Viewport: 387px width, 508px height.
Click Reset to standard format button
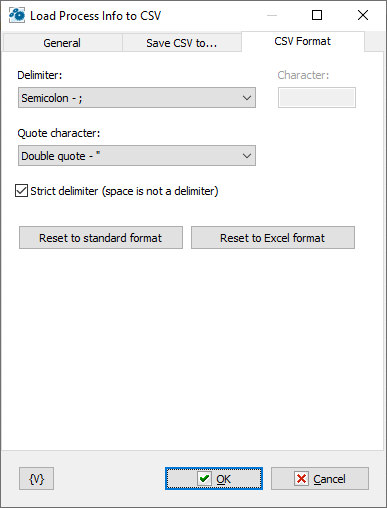[x=101, y=238]
